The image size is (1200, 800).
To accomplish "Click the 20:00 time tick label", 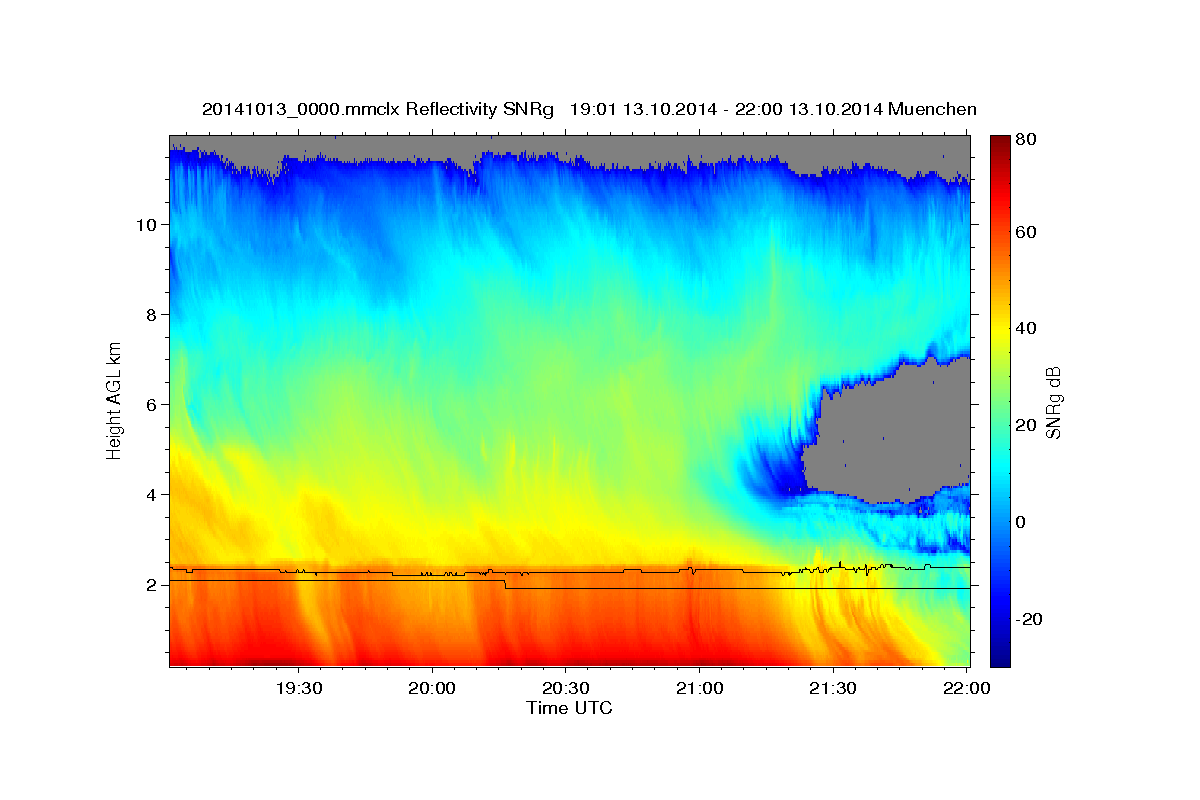I will (x=432, y=688).
